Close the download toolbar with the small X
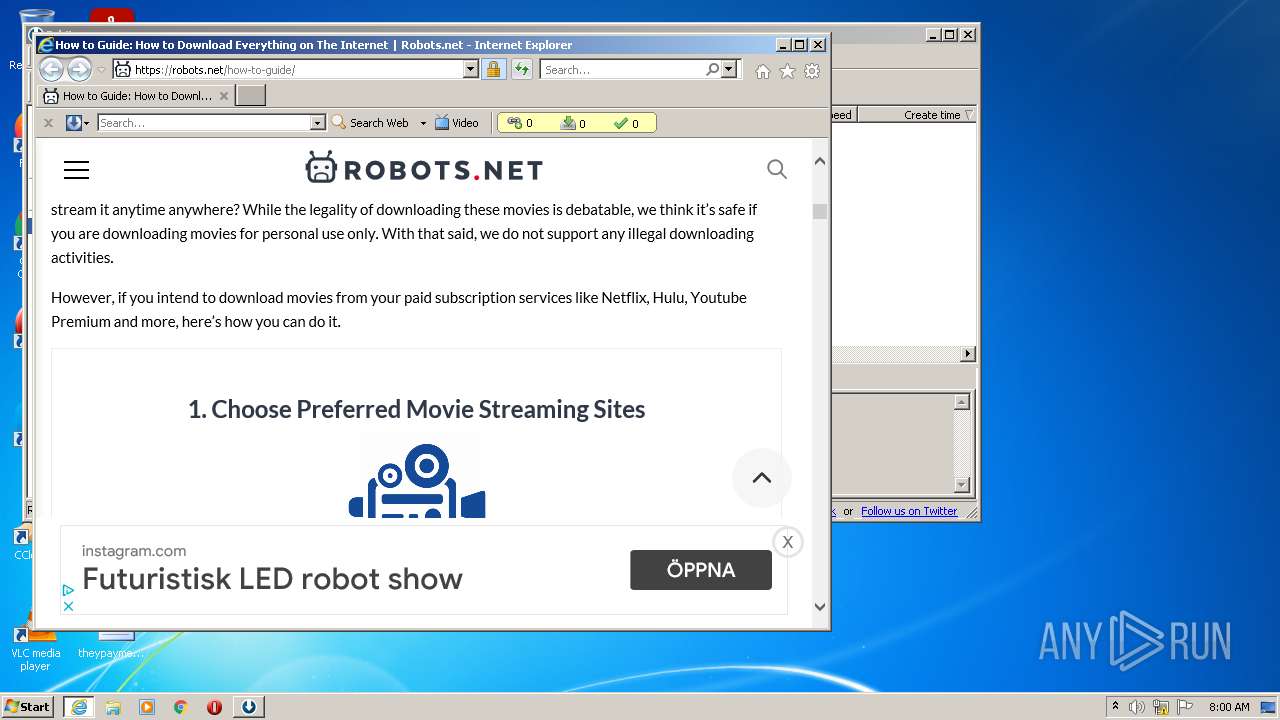1280x720 pixels. point(48,123)
